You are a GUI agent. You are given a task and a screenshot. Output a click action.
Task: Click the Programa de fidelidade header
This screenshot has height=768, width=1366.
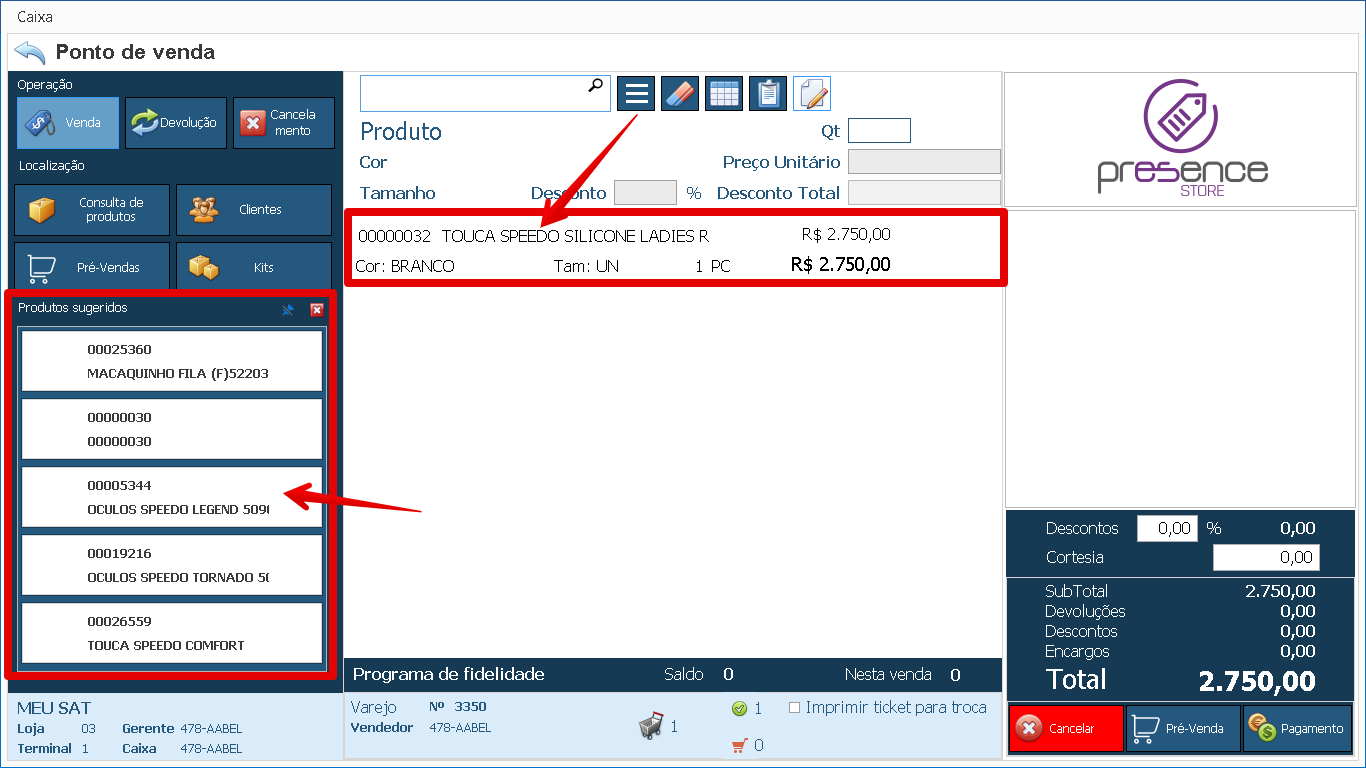coord(449,674)
